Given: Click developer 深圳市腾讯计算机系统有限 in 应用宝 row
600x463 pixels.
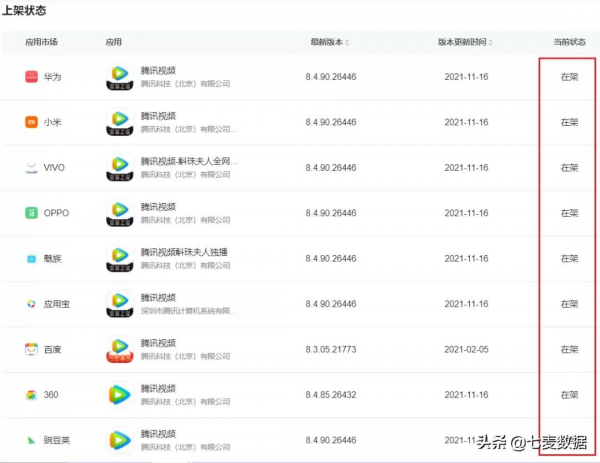Looking at the screenshot, I should click(x=188, y=311).
